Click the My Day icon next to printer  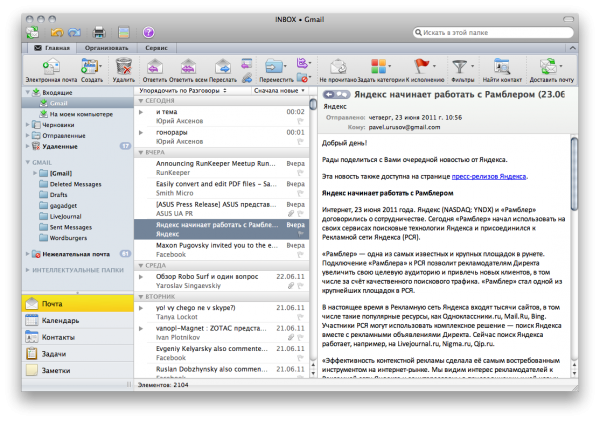click(x=124, y=33)
